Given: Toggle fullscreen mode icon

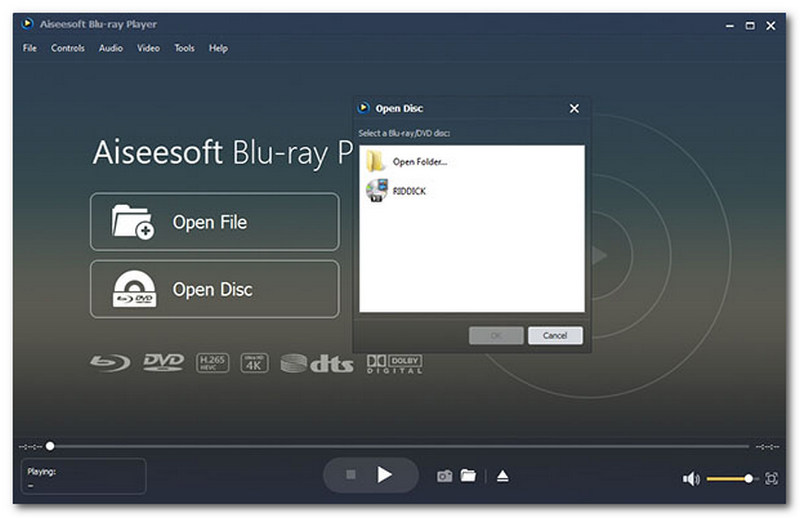Looking at the screenshot, I should (x=771, y=478).
